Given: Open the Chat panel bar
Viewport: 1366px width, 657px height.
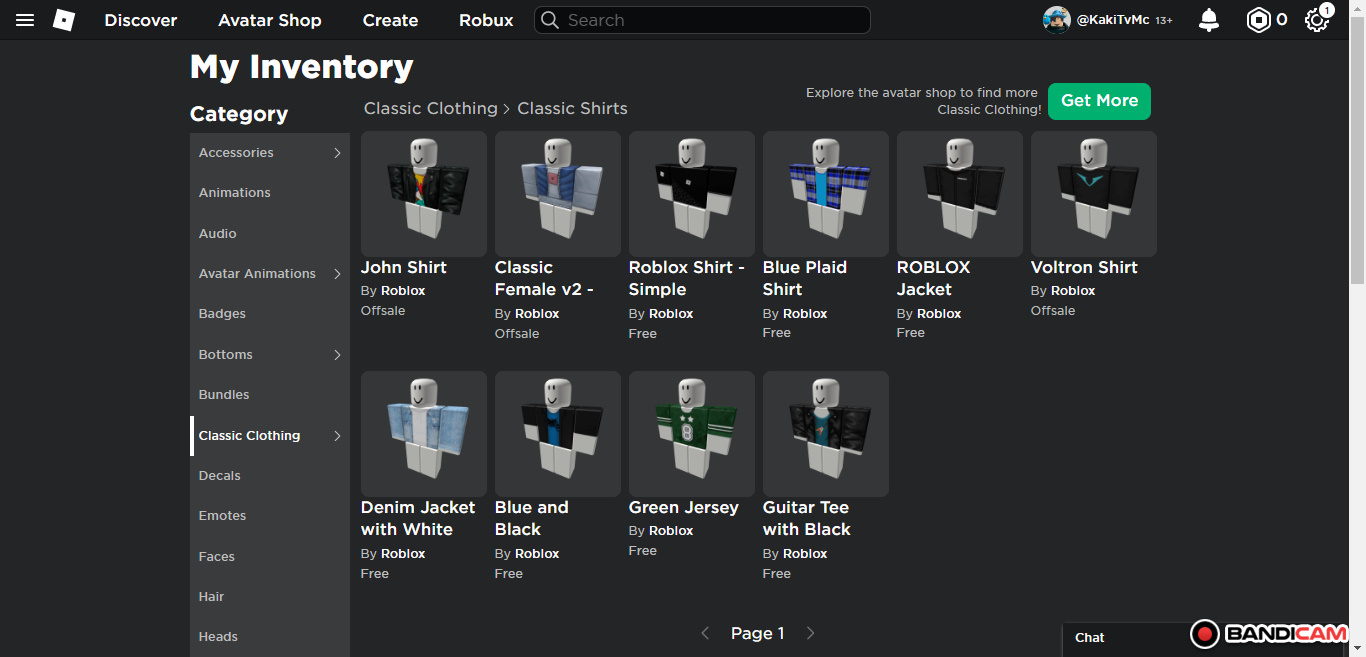Looking at the screenshot, I should click(x=1120, y=637).
